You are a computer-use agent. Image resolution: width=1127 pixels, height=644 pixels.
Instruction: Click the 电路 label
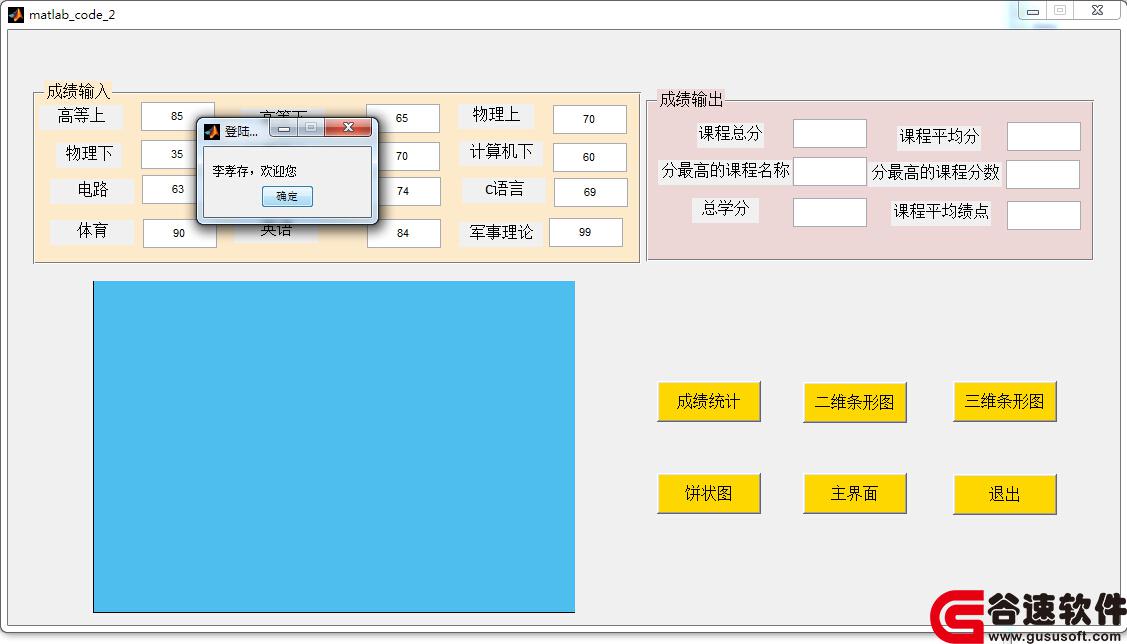(93, 190)
